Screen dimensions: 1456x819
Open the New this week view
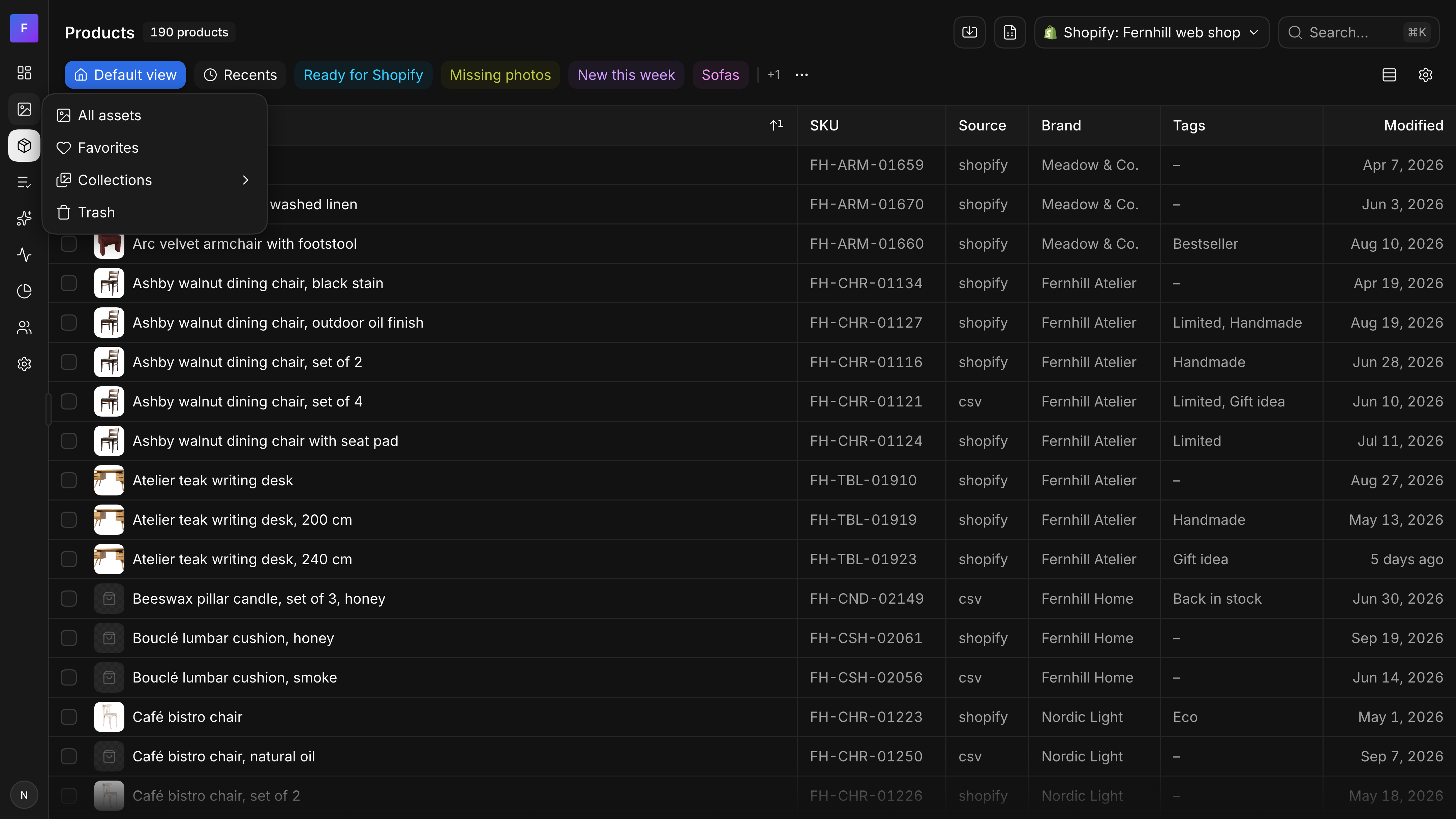click(x=626, y=74)
